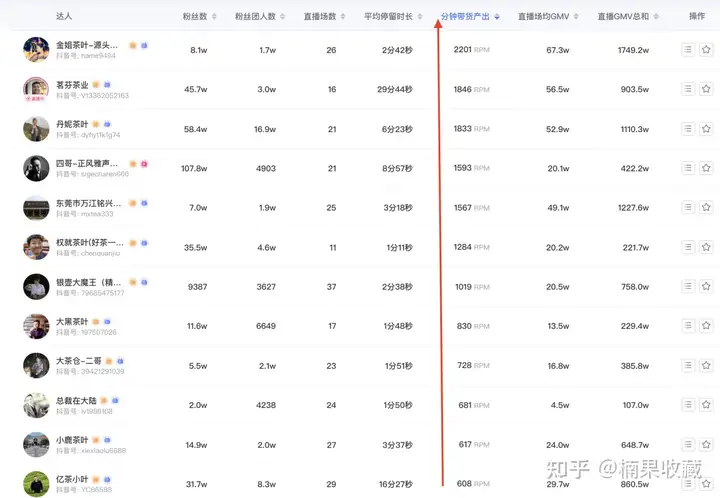Favorite 金姐茶叶 with the star icon

[x=706, y=49]
